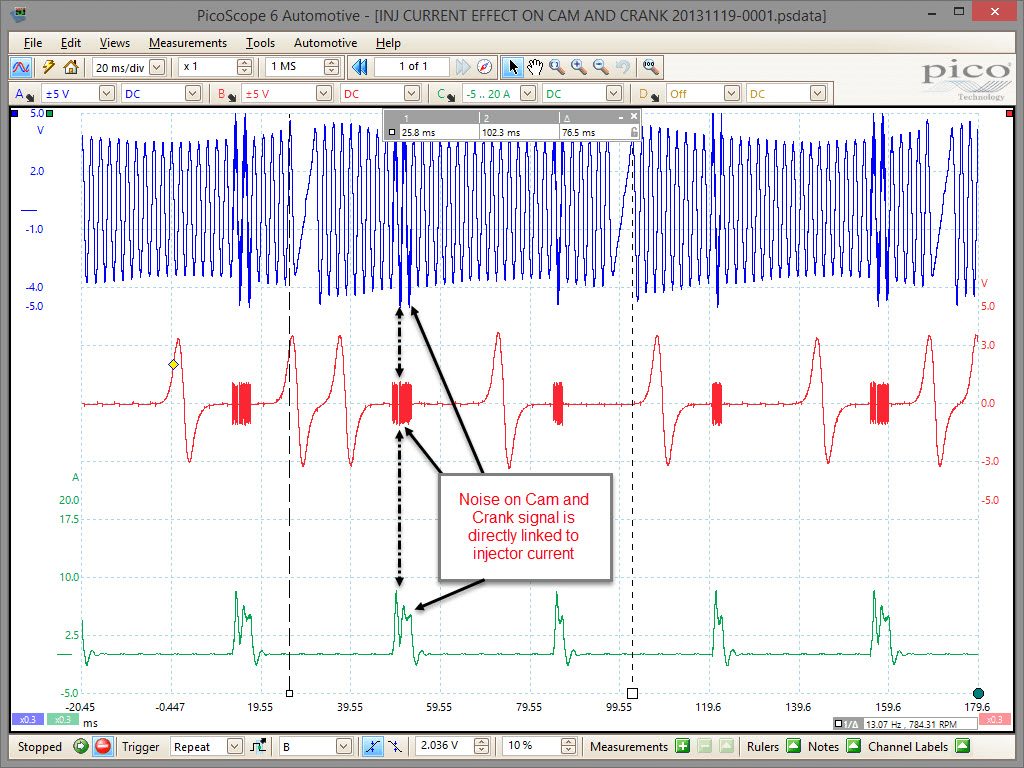Add a measurement with green plus
1024x768 pixels.
click(x=682, y=746)
